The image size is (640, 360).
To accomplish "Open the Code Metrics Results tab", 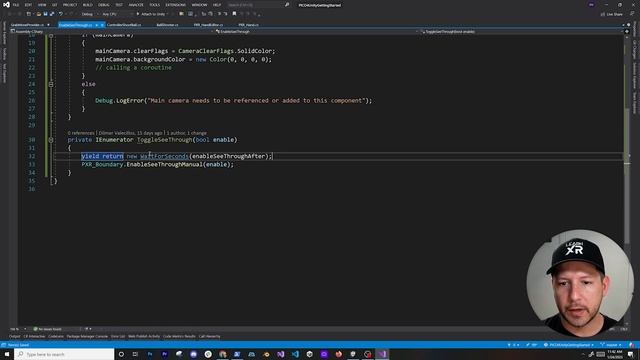I will (x=179, y=336).
